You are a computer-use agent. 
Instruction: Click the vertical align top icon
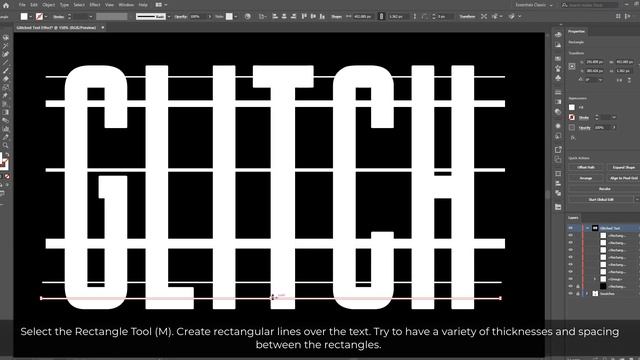pyautogui.click(x=304, y=16)
